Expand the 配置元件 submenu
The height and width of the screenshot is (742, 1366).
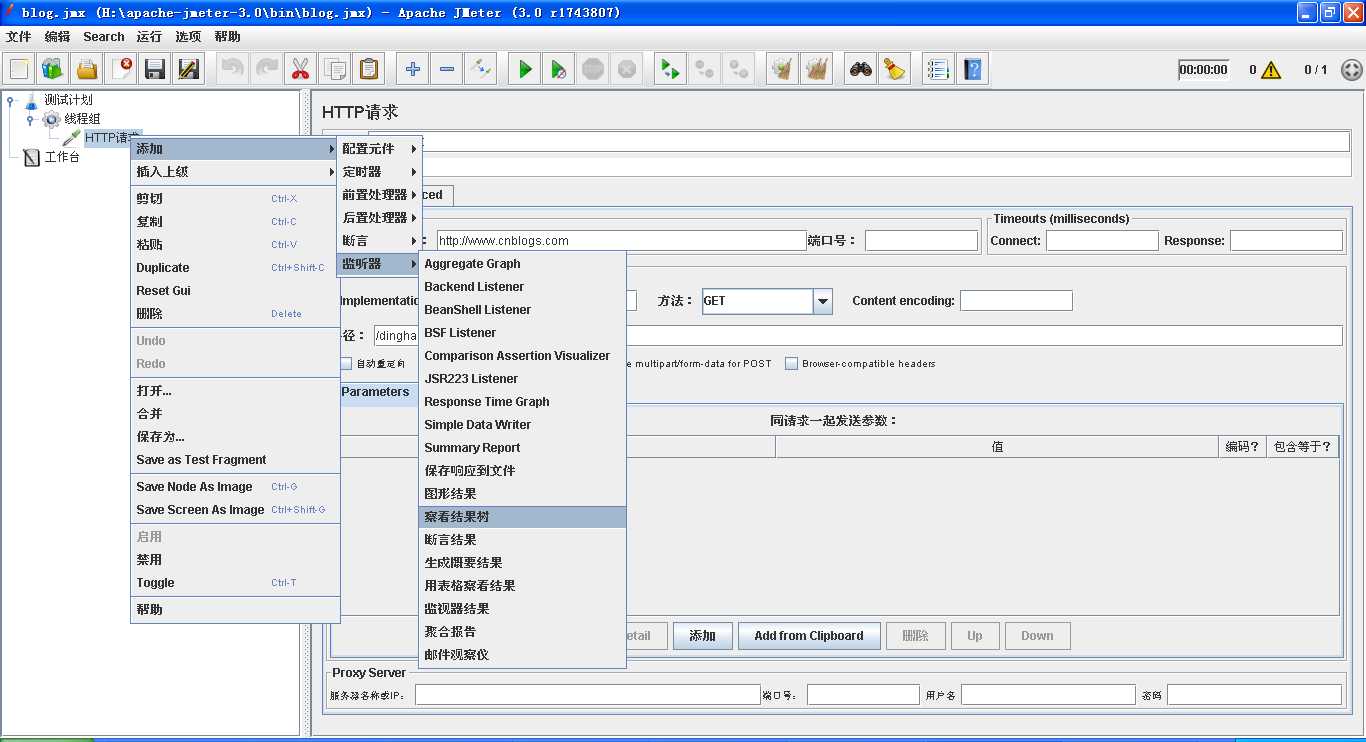point(378,149)
